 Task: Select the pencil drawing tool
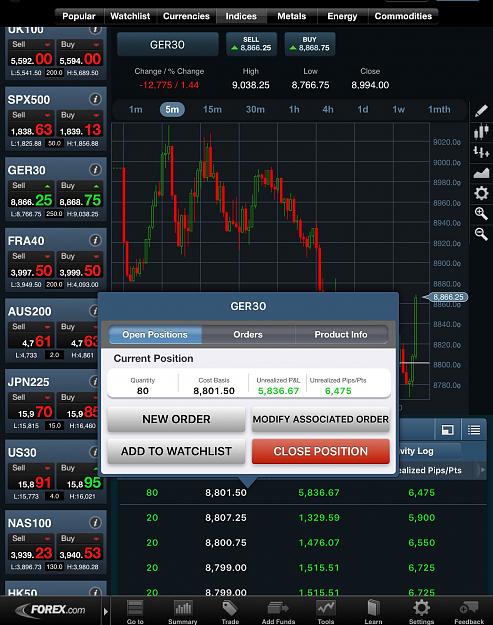481,111
